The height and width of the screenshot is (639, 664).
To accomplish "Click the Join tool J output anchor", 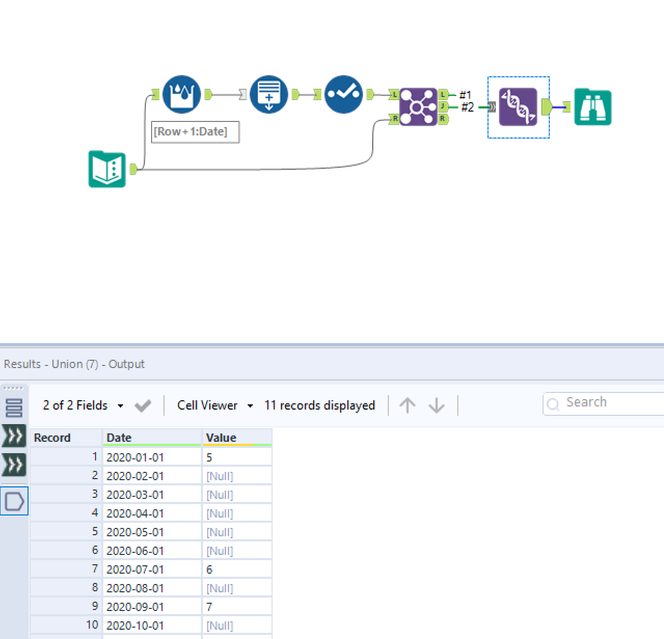I will [443, 106].
